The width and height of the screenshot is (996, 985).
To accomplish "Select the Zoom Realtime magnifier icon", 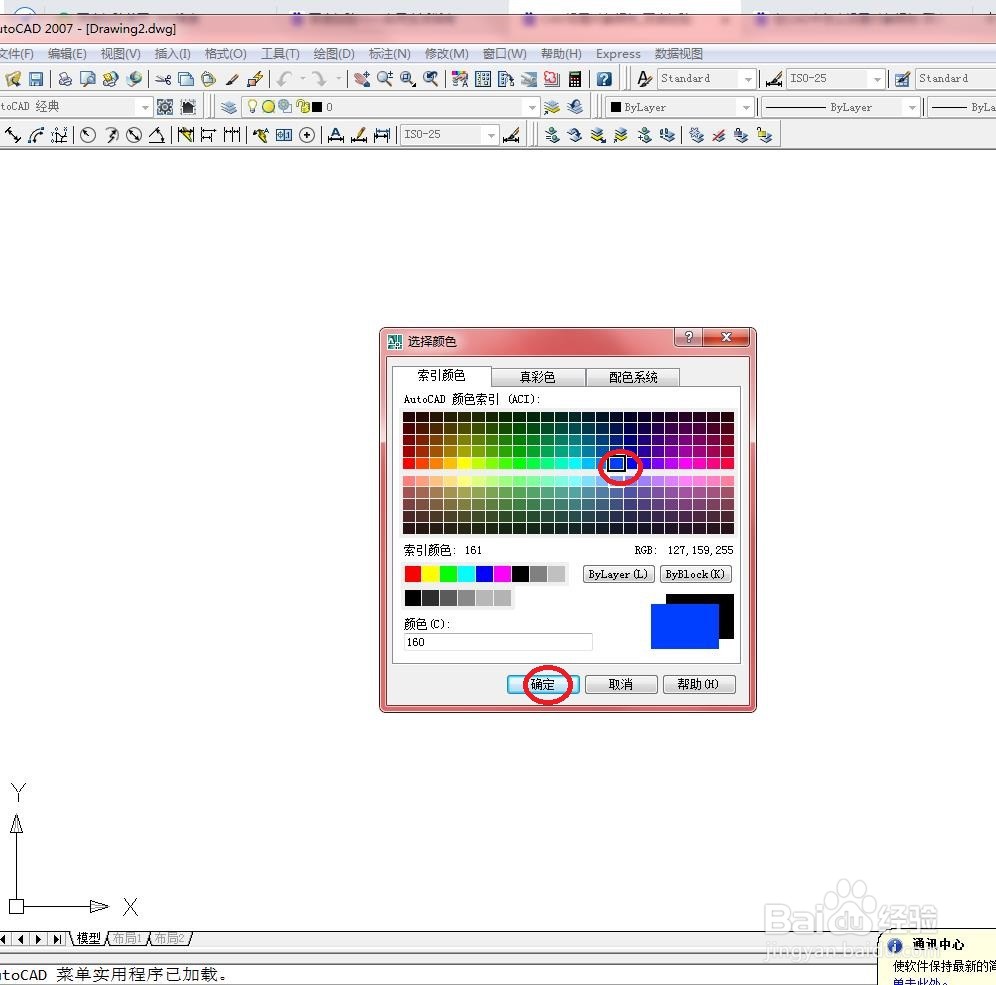I will 385,79.
